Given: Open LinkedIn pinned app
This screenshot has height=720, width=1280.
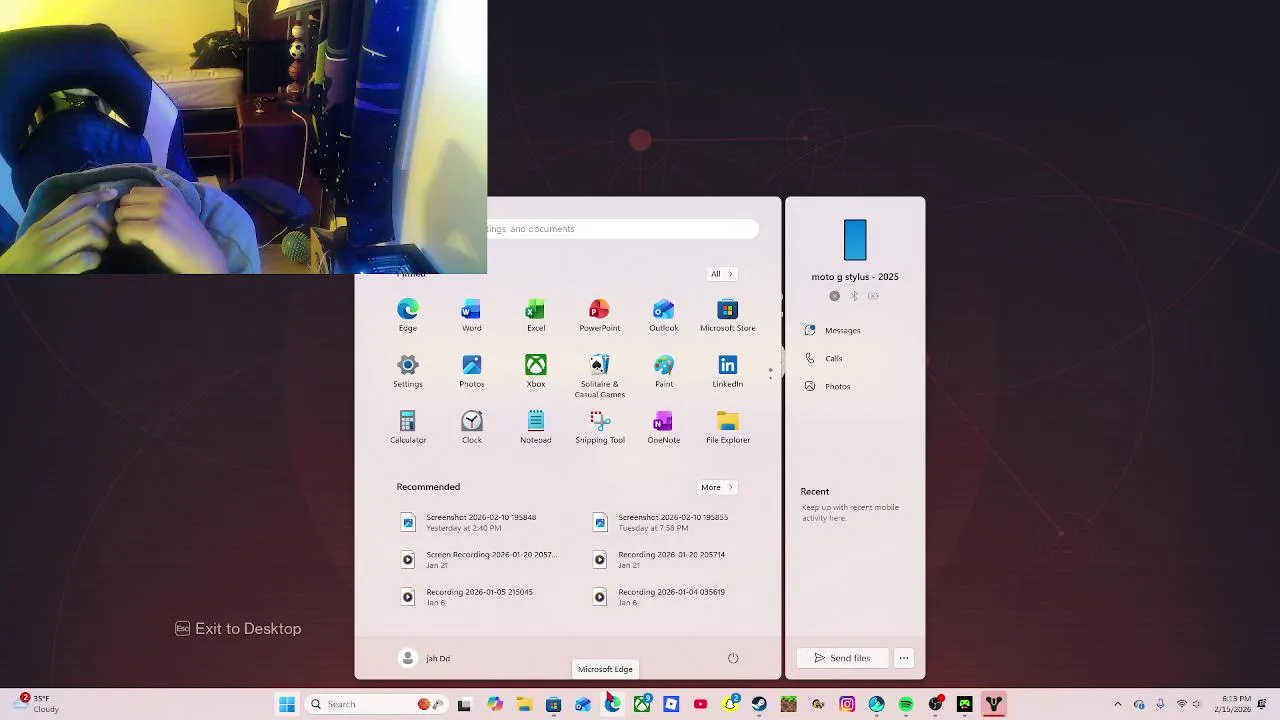Looking at the screenshot, I should point(728,372).
